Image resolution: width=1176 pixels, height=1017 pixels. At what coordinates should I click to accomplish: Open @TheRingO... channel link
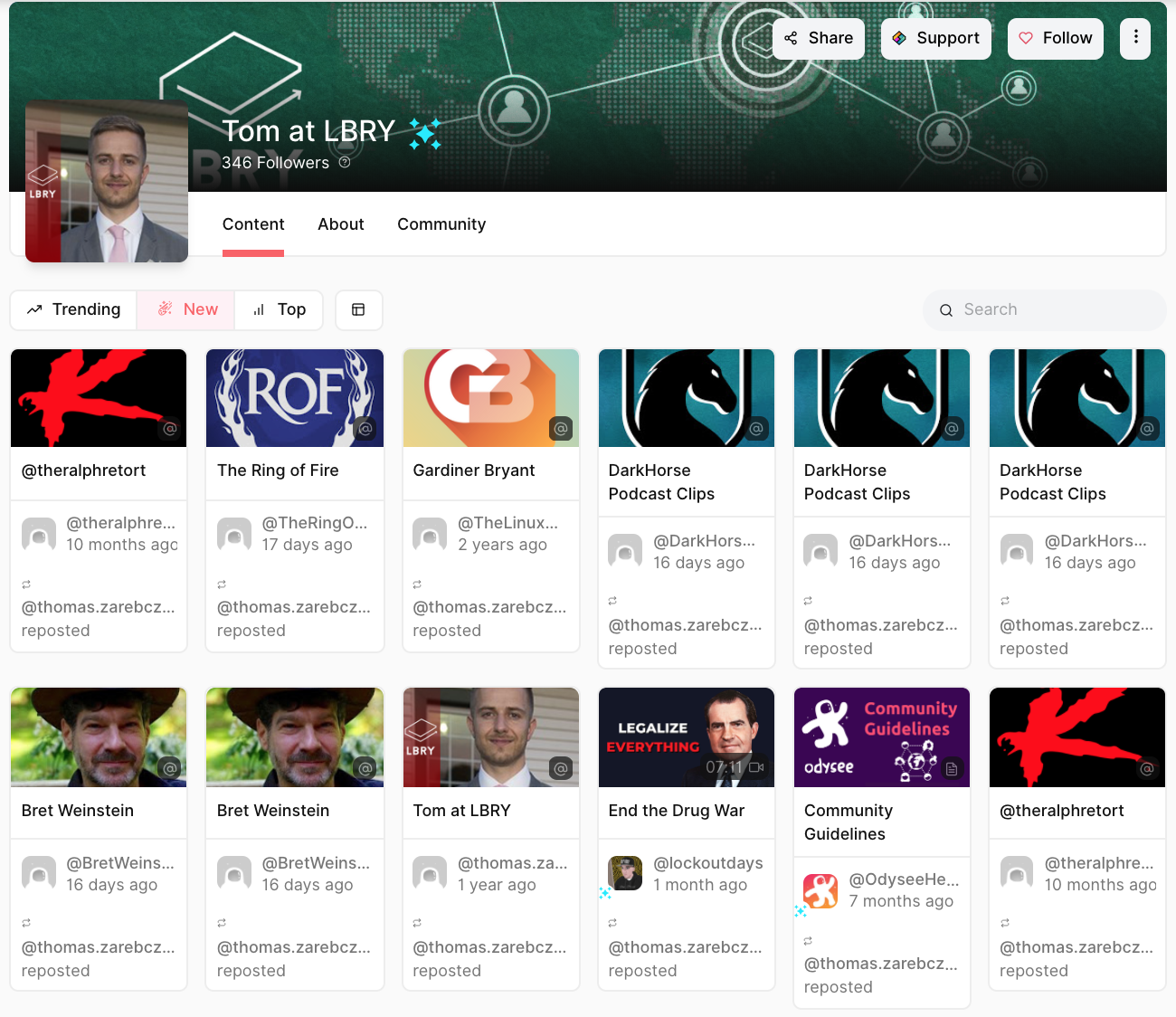(x=315, y=523)
